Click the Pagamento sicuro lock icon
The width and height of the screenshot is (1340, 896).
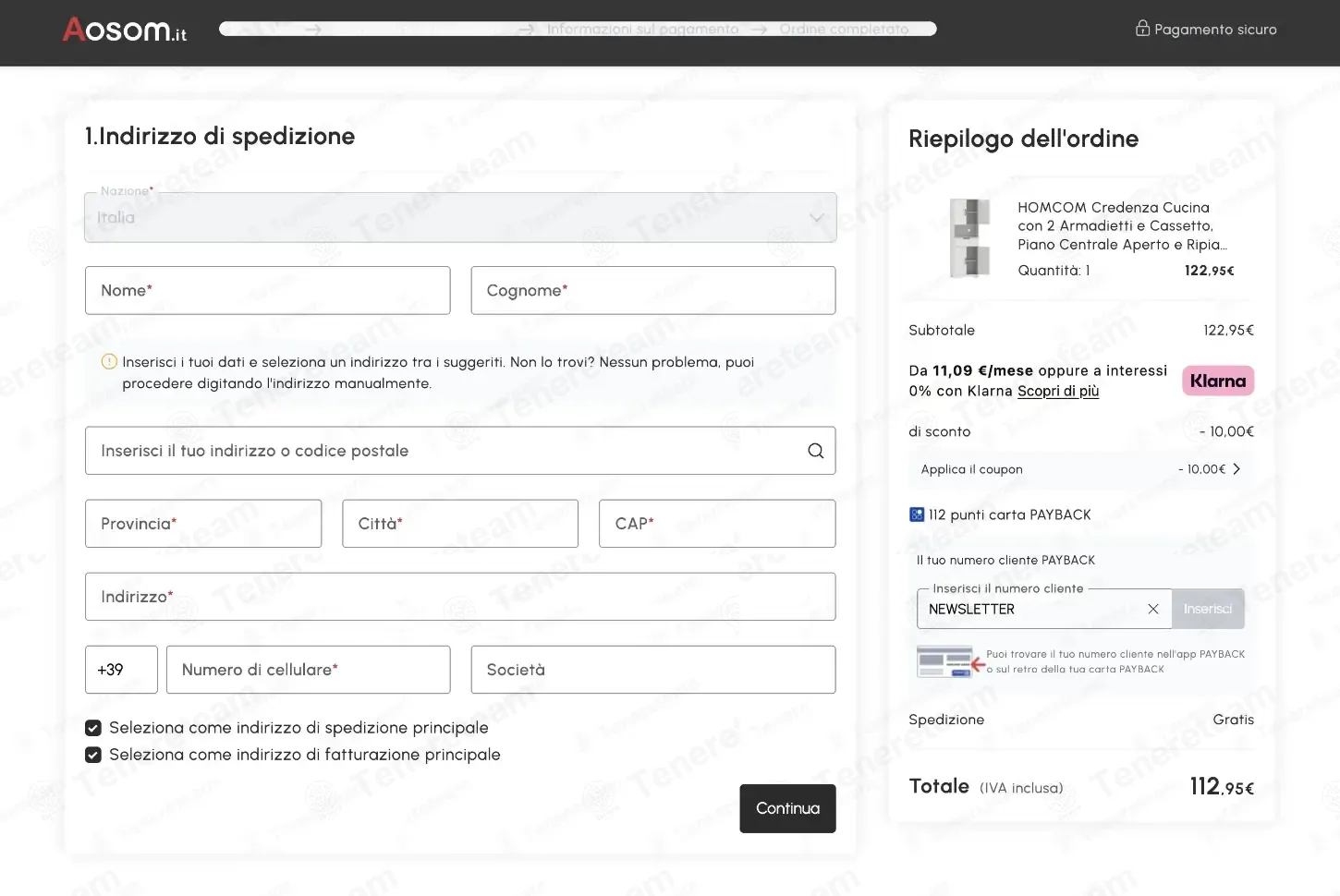(x=1142, y=28)
